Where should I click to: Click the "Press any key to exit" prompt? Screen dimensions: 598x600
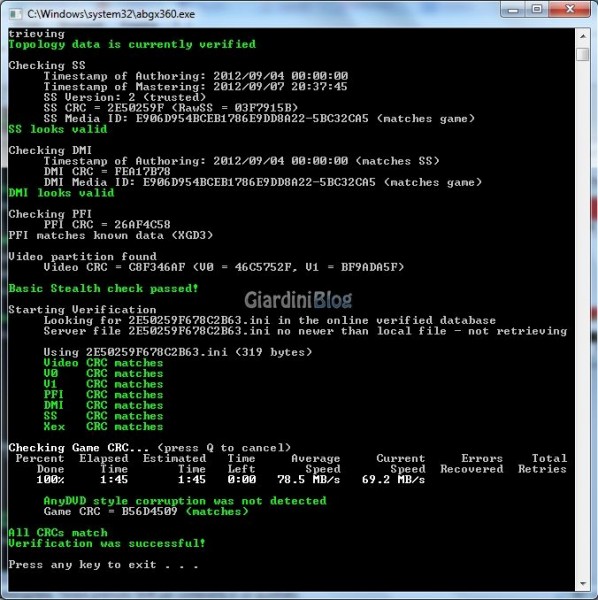[x=103, y=564]
